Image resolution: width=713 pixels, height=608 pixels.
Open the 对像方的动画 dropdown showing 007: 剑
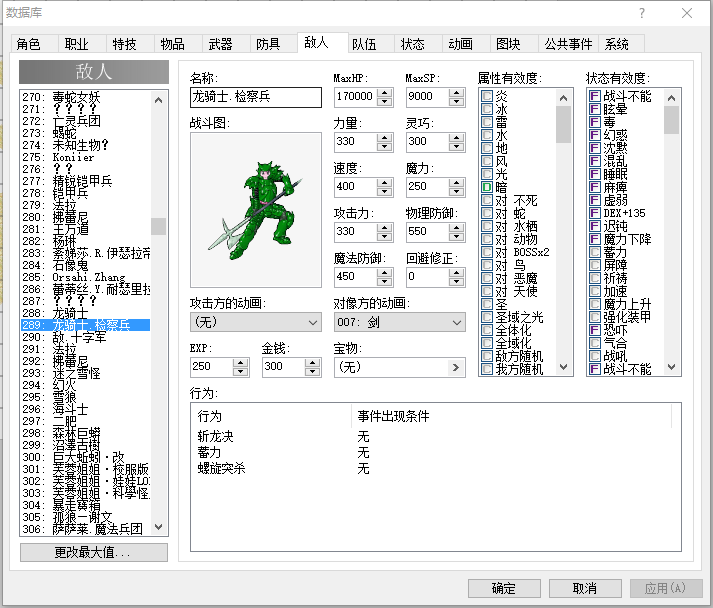399,322
